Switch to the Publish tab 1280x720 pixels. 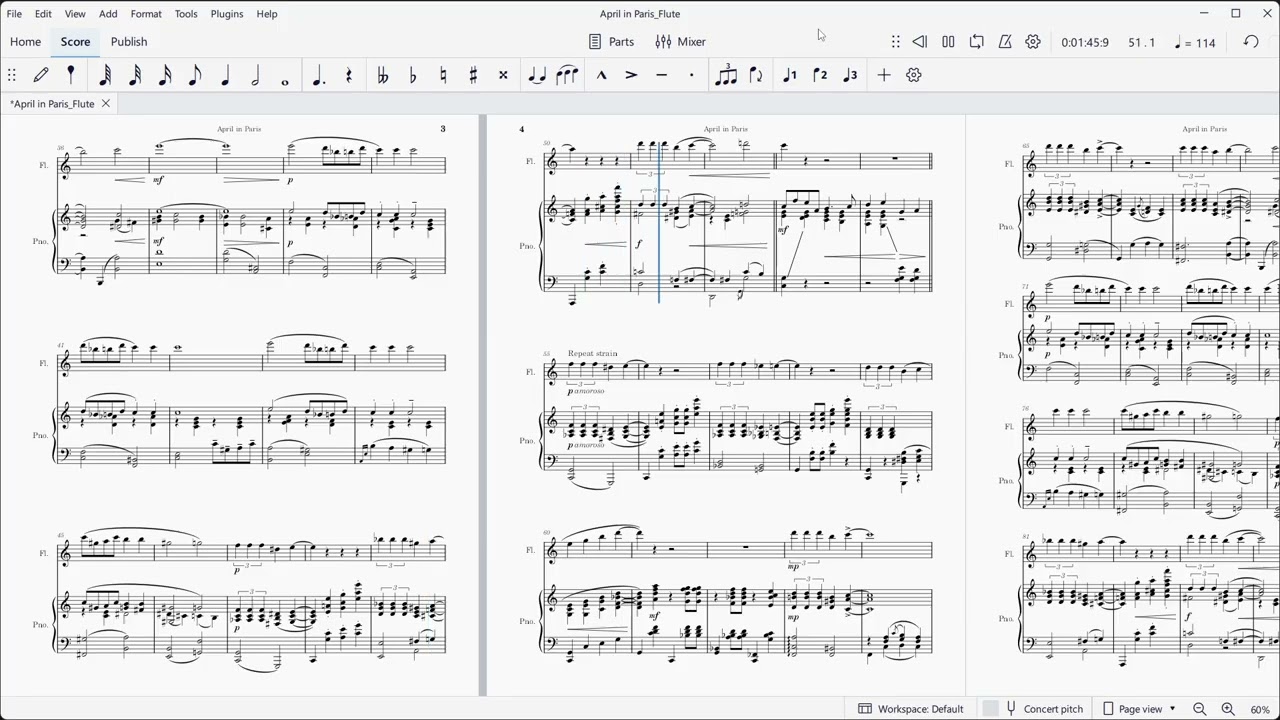coord(129,42)
